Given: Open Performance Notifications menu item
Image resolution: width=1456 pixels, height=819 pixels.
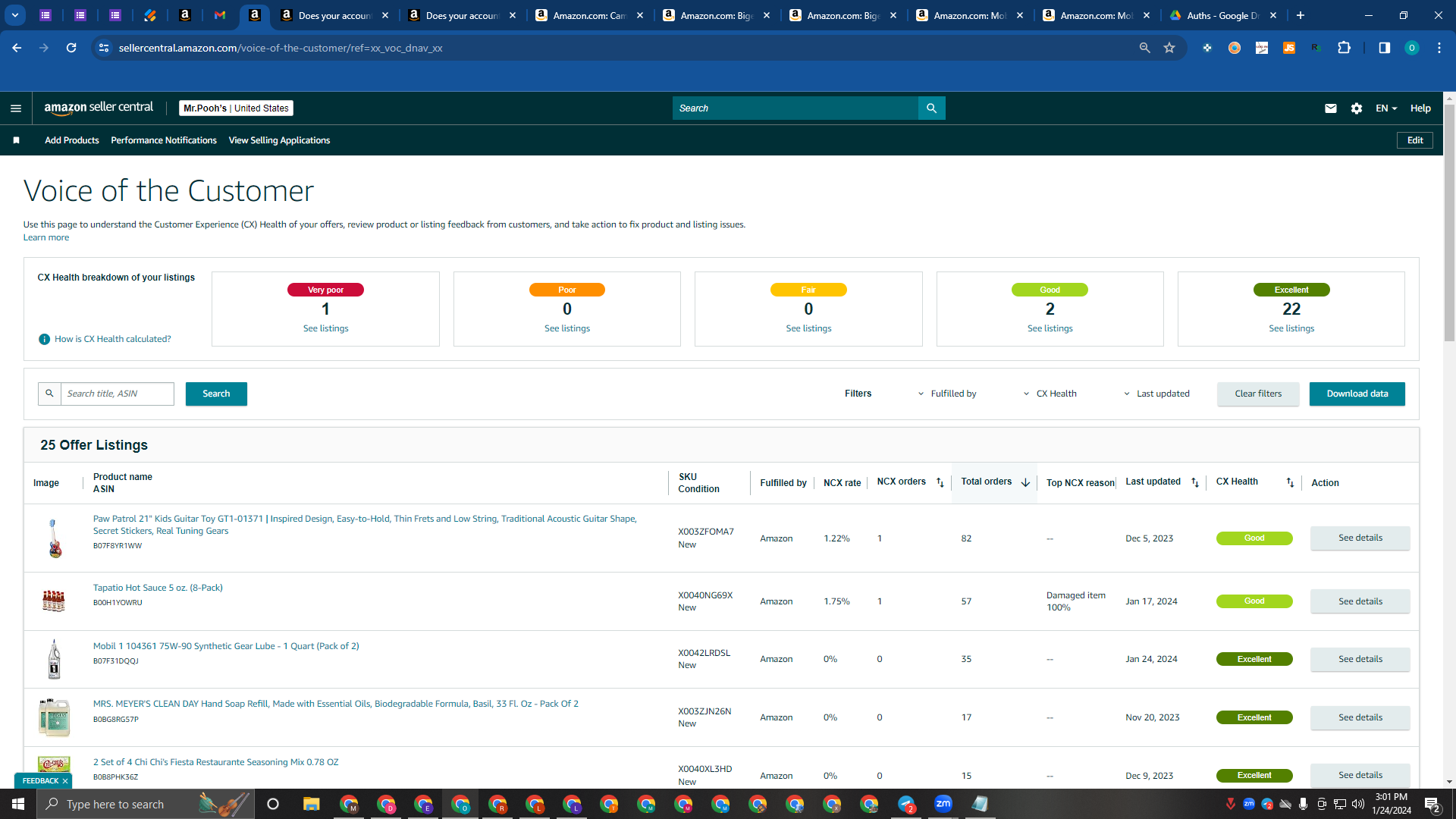Looking at the screenshot, I should tap(164, 140).
